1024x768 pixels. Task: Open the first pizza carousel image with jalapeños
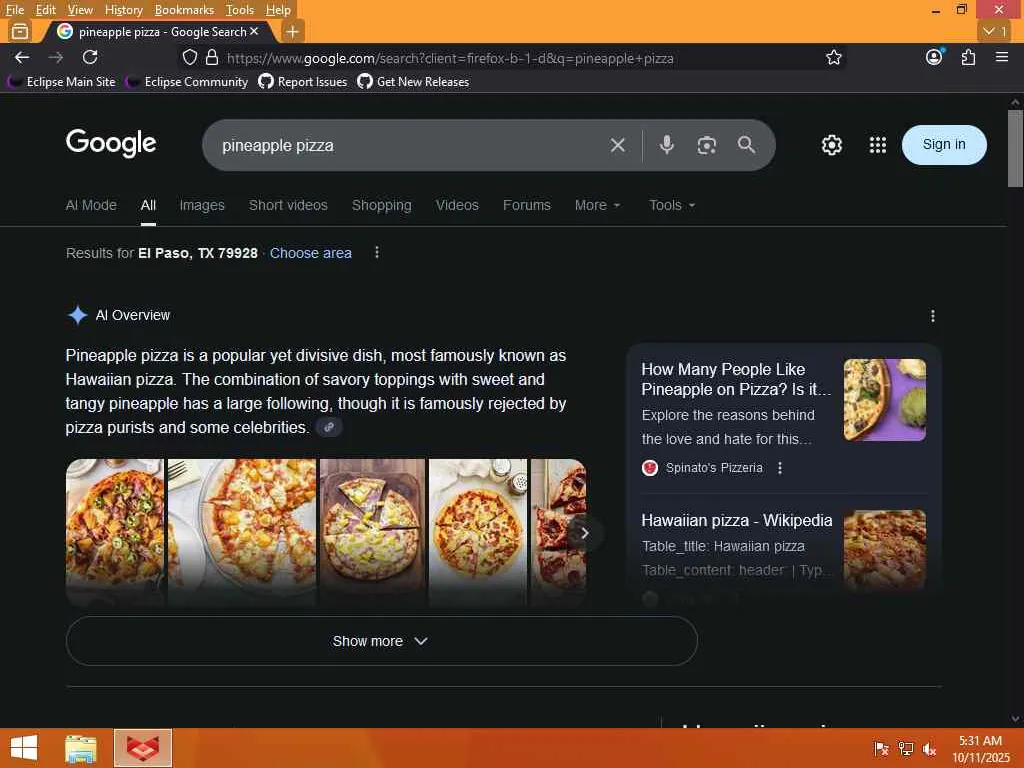(x=115, y=532)
